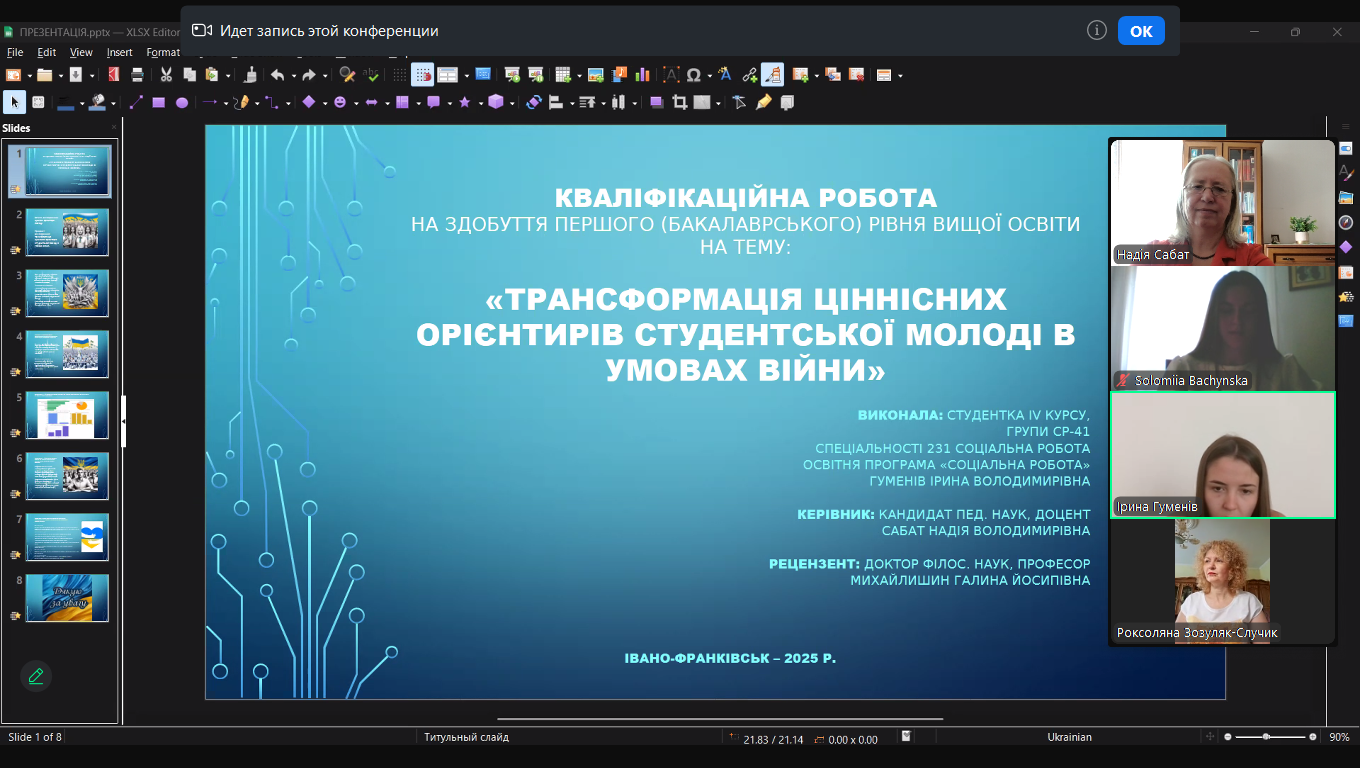Viewport: 1360px width, 768px height.
Task: Click the Print icon in toolbar
Action: coord(136,75)
